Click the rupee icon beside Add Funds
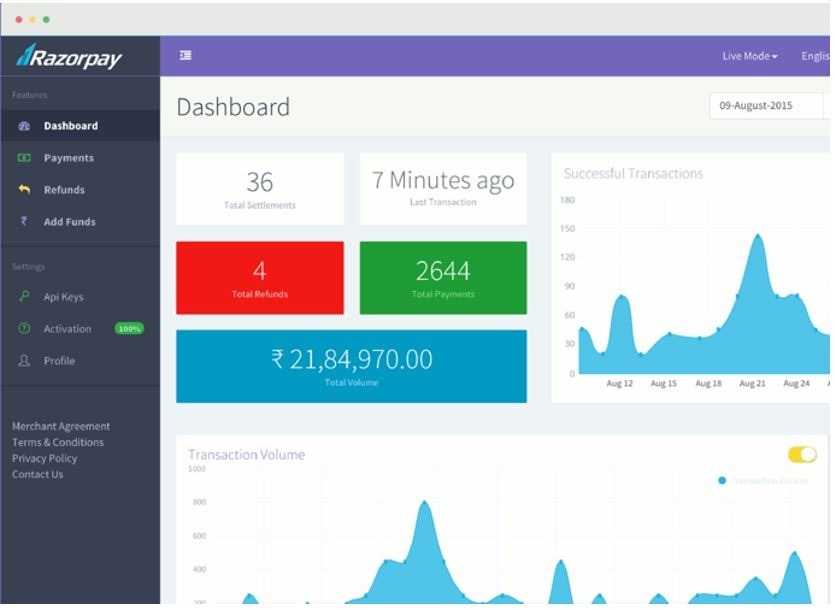Image resolution: width=835 pixels, height=610 pixels. pos(24,222)
